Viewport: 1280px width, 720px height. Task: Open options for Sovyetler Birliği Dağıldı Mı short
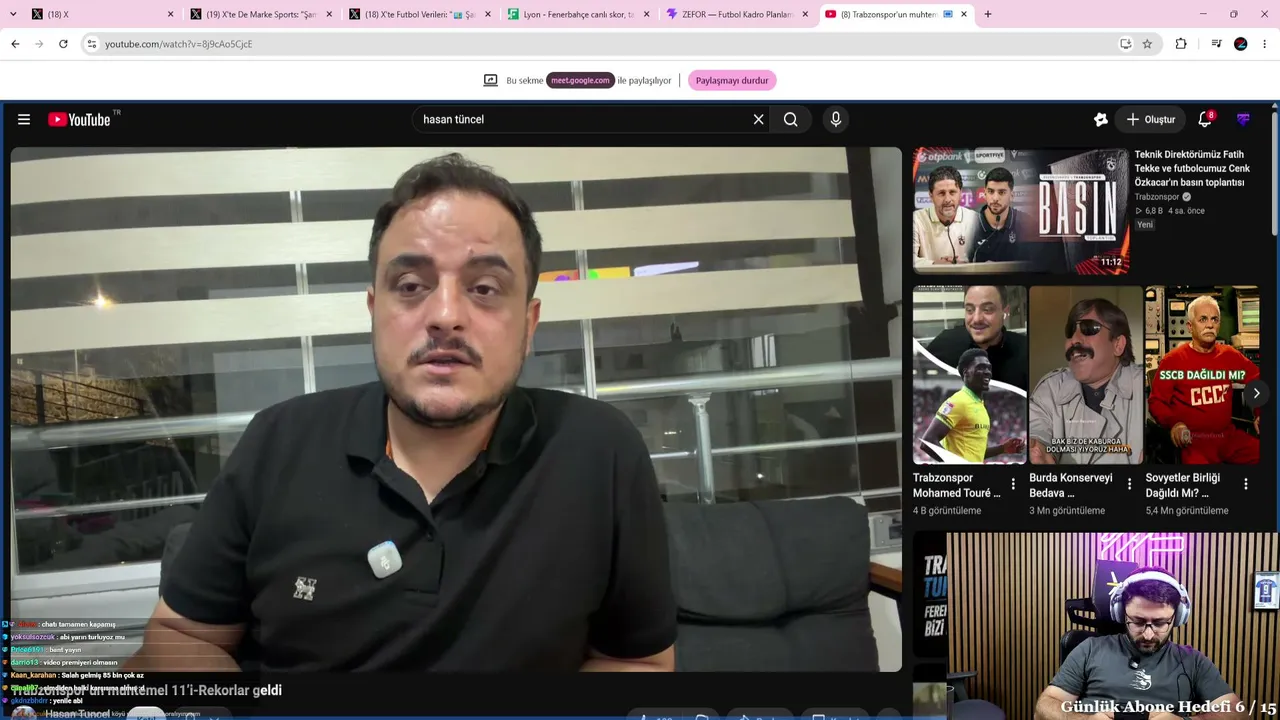(1246, 484)
